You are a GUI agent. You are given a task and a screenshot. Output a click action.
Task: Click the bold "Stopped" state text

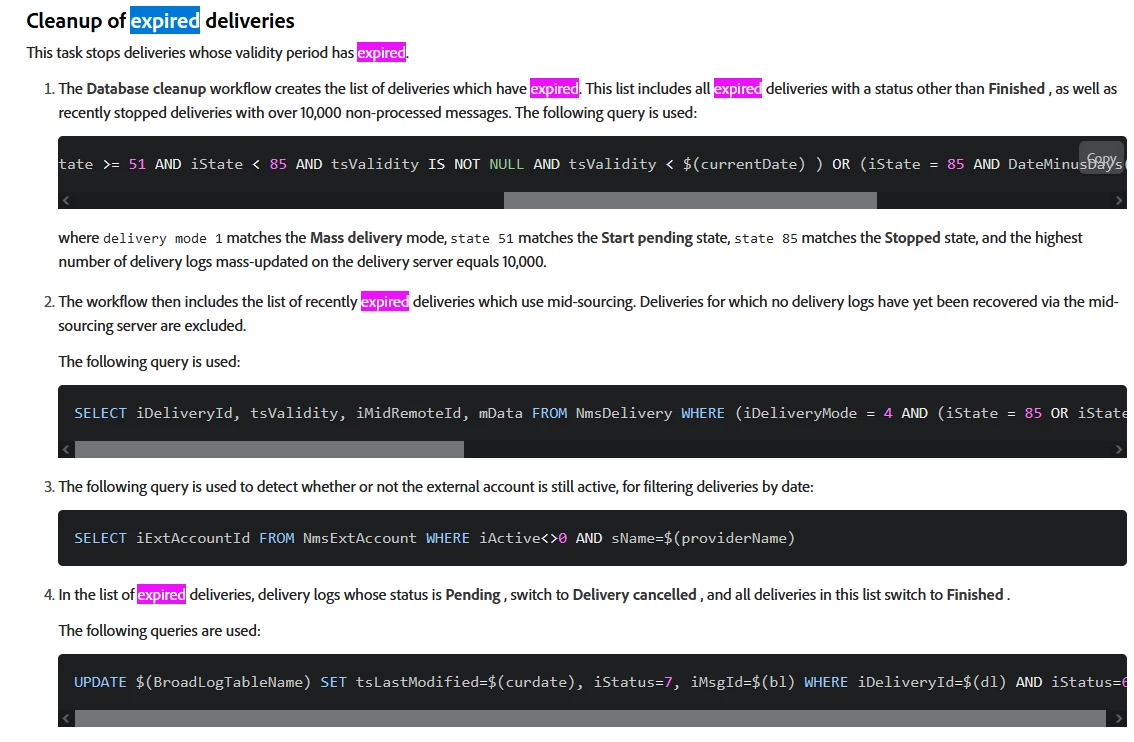912,238
